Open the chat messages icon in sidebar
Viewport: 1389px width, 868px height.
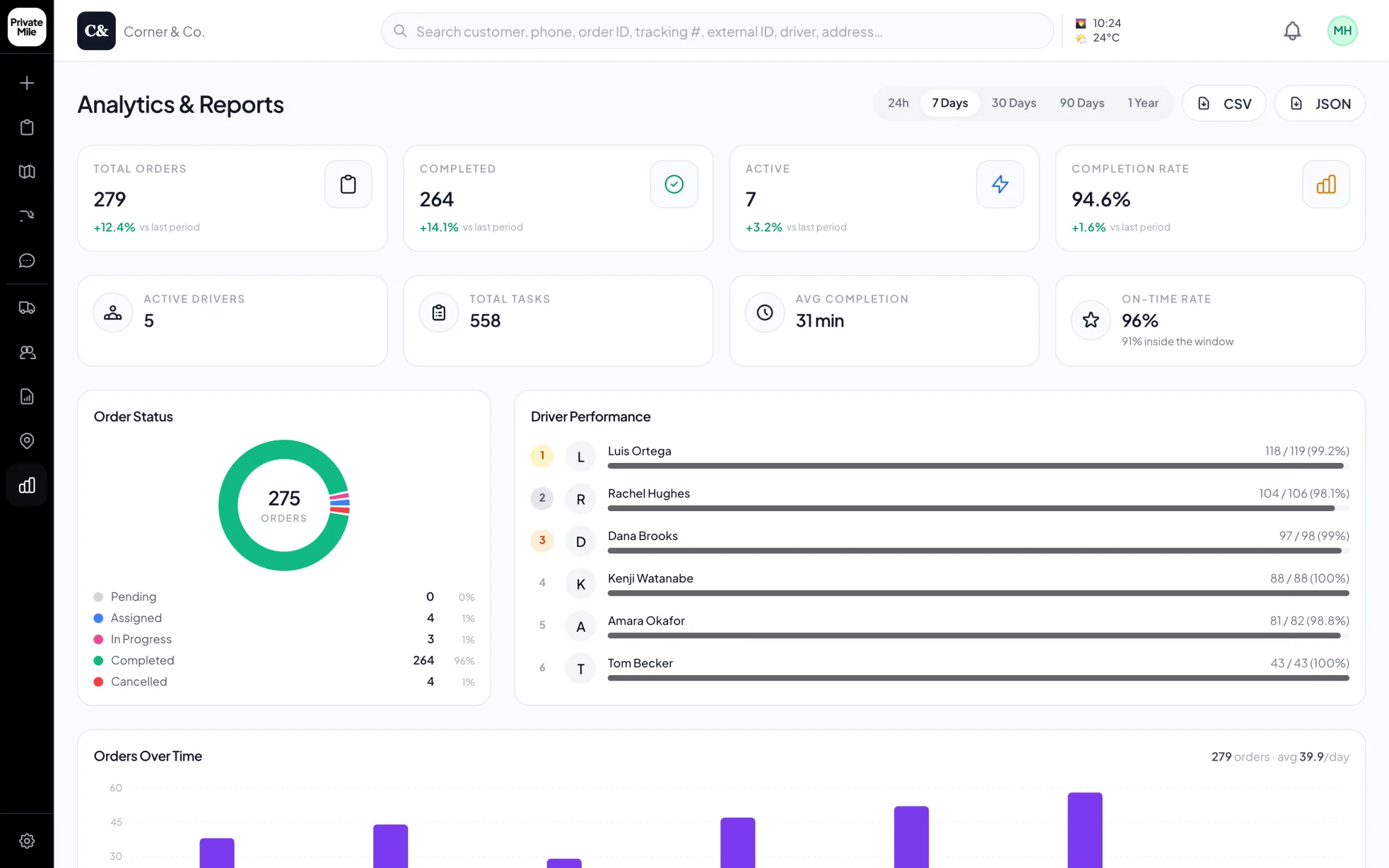pos(27,260)
